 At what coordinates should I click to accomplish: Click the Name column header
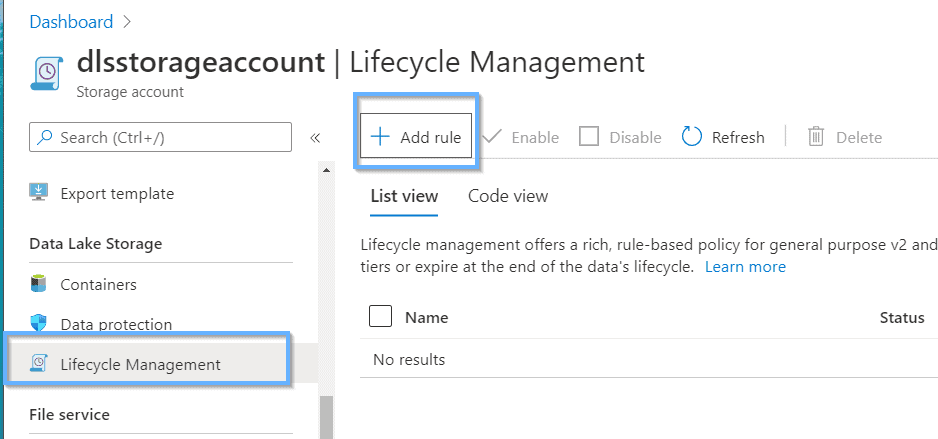point(427,318)
